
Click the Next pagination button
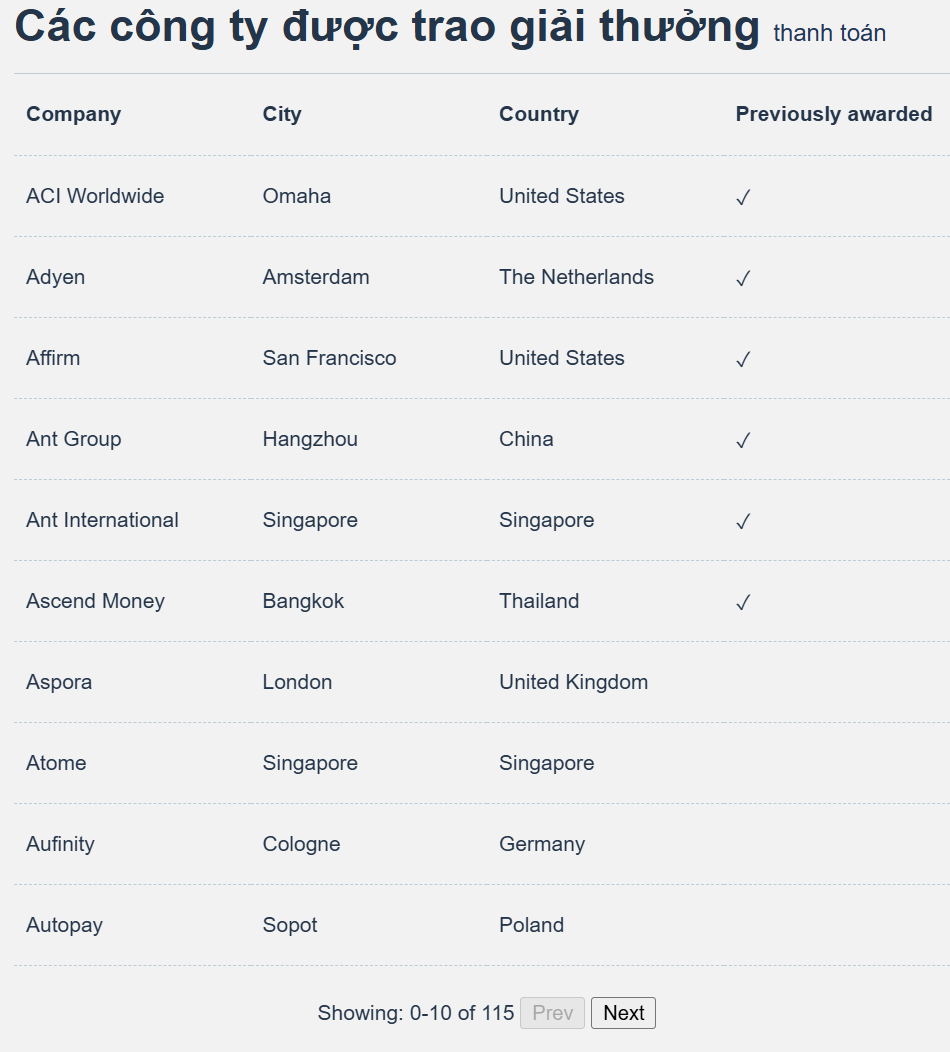[623, 1012]
